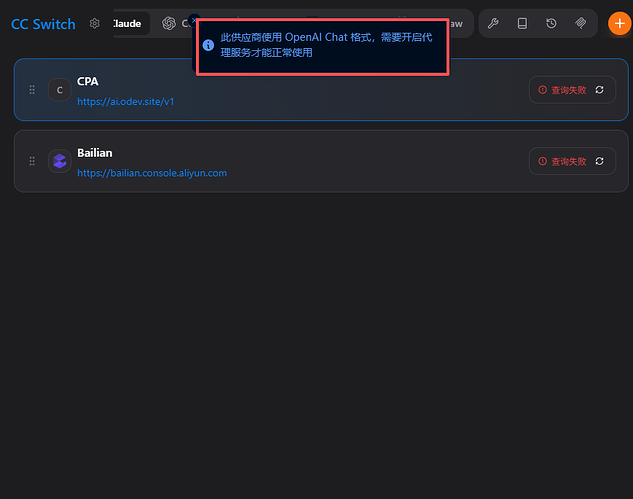The width and height of the screenshot is (633, 499).
Task: Click the CC Switch title link
Action: click(43, 24)
